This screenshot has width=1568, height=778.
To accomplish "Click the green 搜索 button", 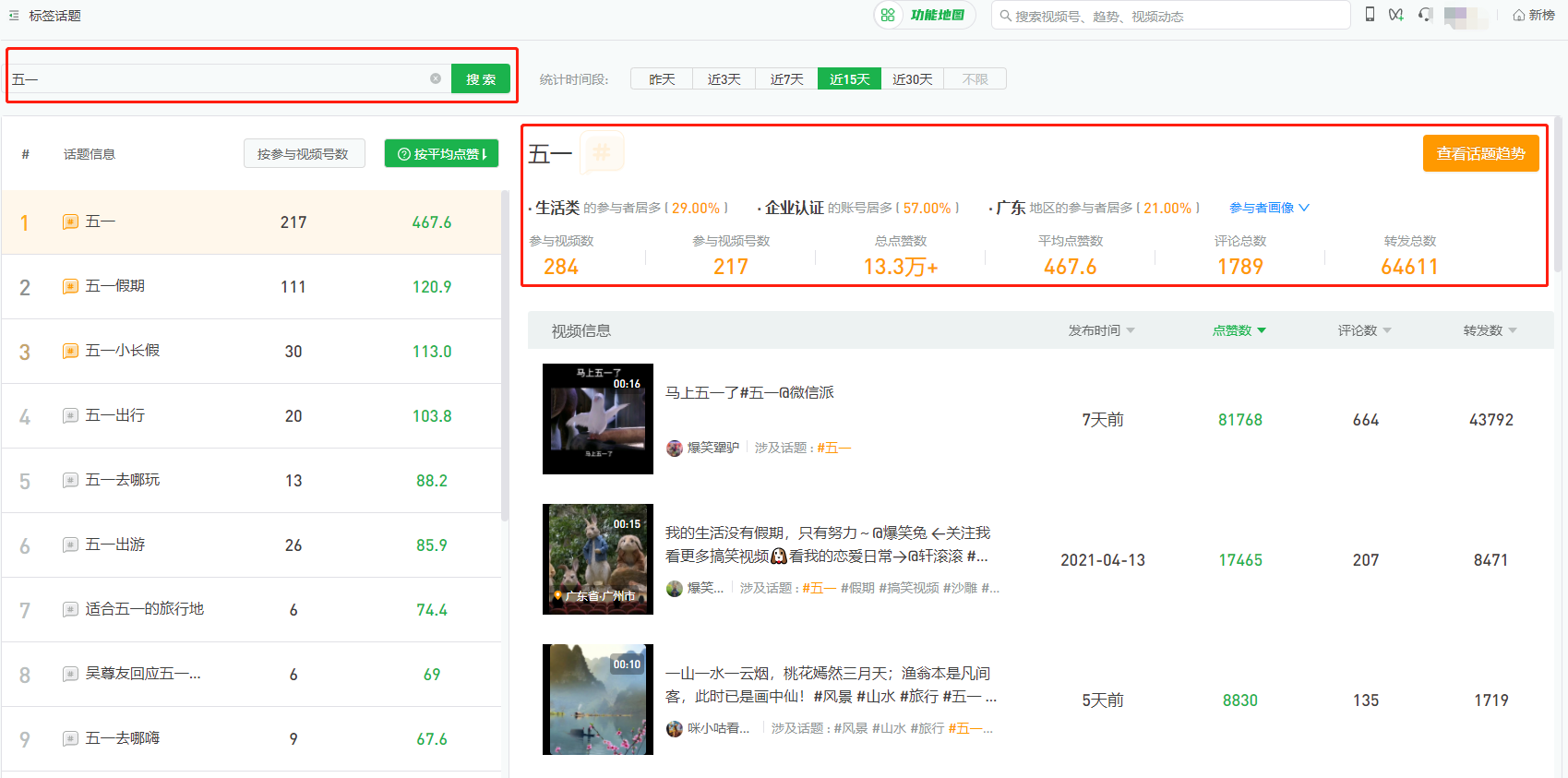I will coord(481,78).
